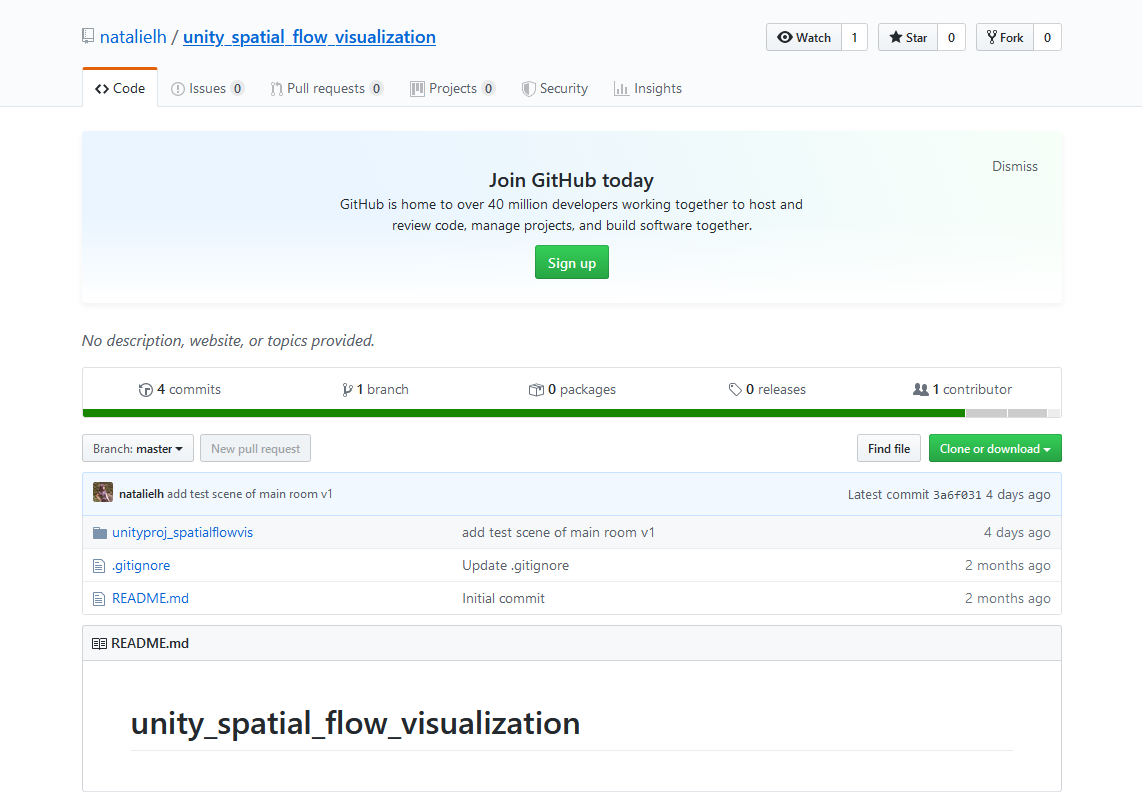Screen dimensions: 1142x801
Task: Fork the repository
Action: click(x=1005, y=37)
